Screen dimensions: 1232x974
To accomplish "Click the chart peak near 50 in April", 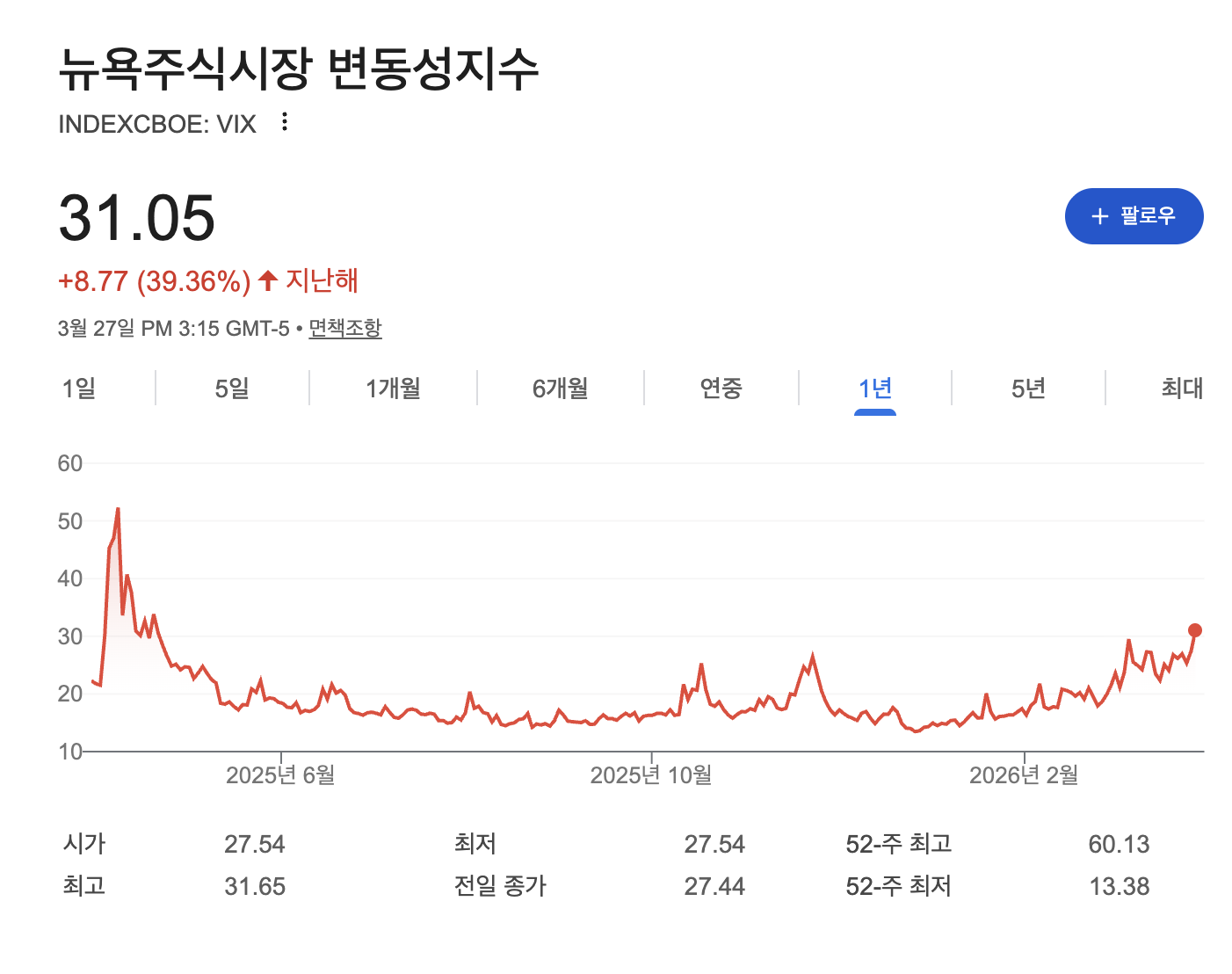I will 118,509.
